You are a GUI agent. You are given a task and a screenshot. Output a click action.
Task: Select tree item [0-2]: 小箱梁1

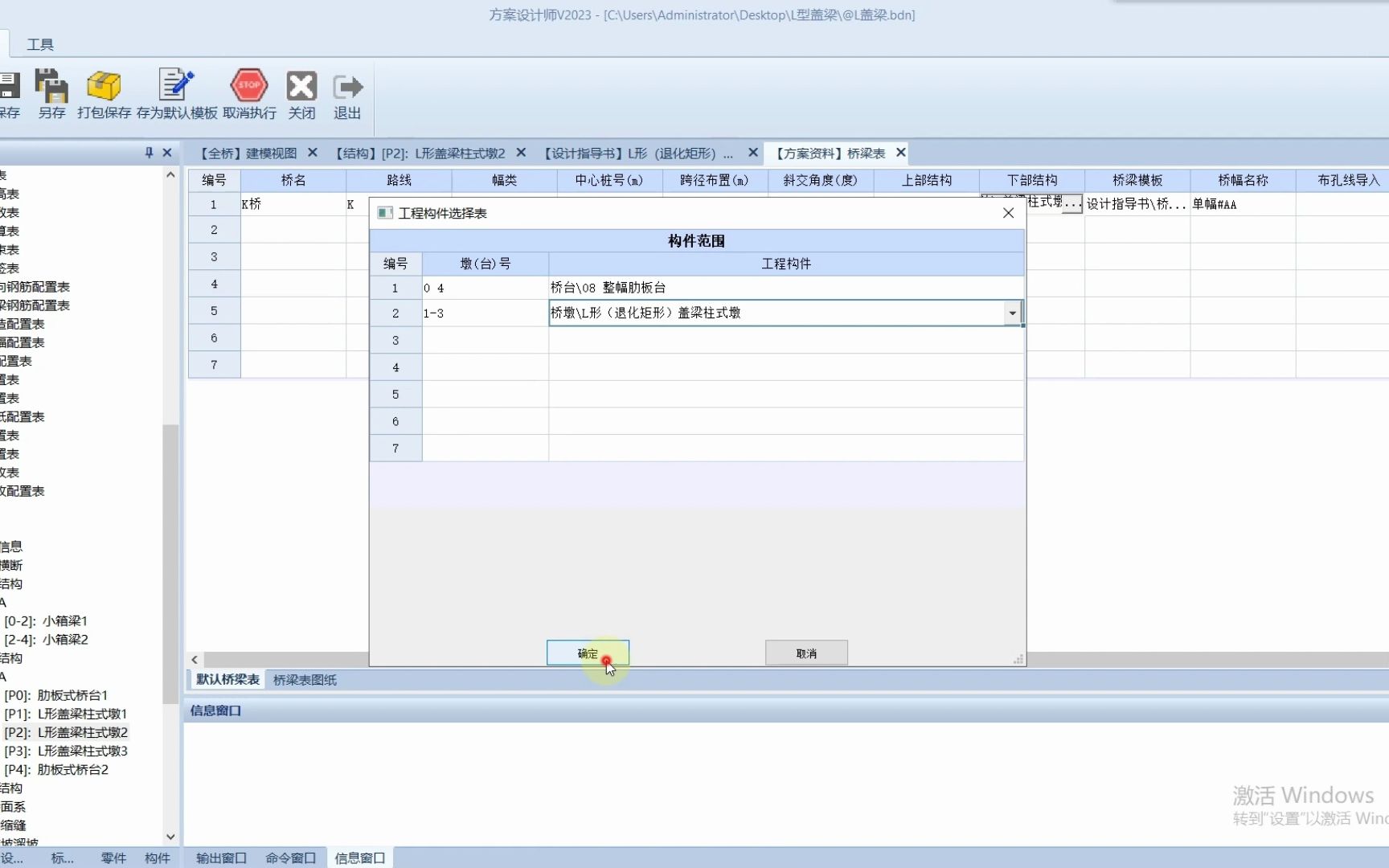[46, 621]
